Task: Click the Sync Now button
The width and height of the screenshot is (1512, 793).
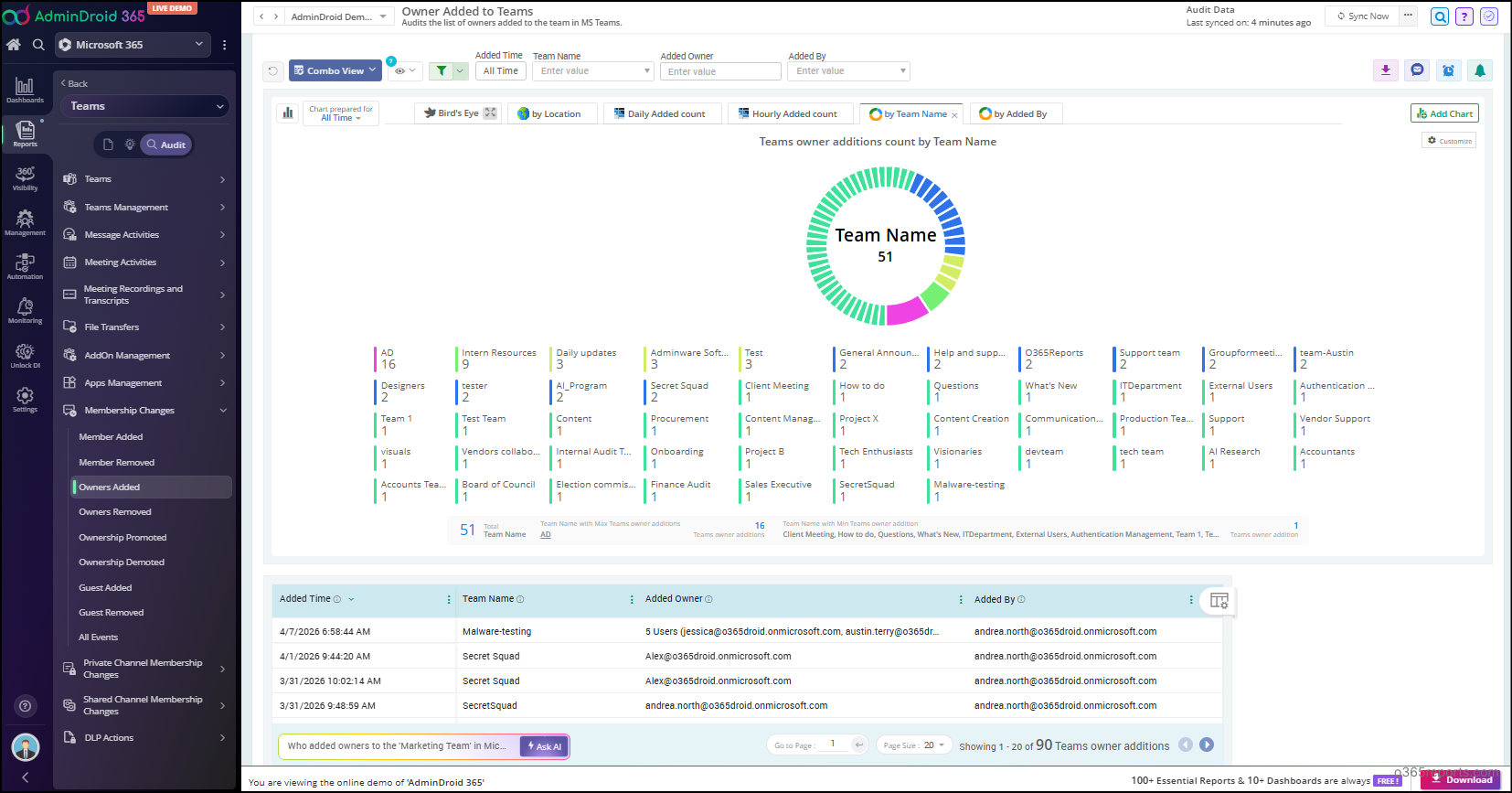Action: (1363, 16)
